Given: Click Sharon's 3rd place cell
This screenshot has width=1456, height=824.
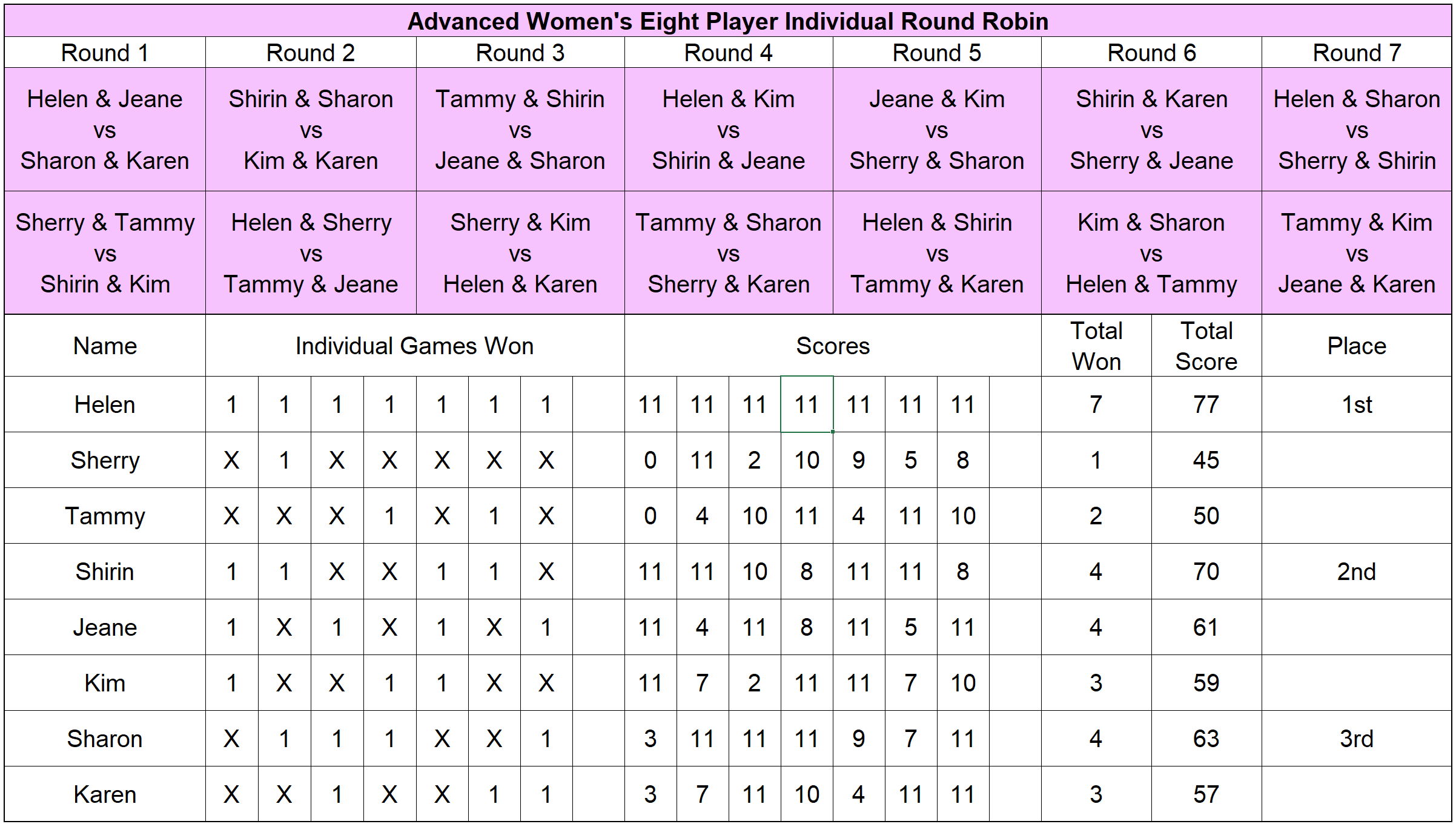Looking at the screenshot, I should point(1356,739).
